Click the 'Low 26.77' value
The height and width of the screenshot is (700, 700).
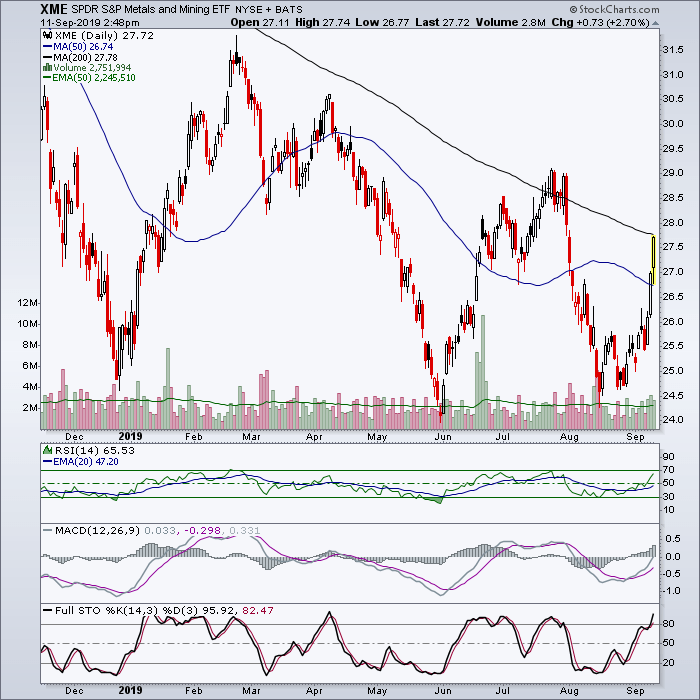pyautogui.click(x=382, y=22)
